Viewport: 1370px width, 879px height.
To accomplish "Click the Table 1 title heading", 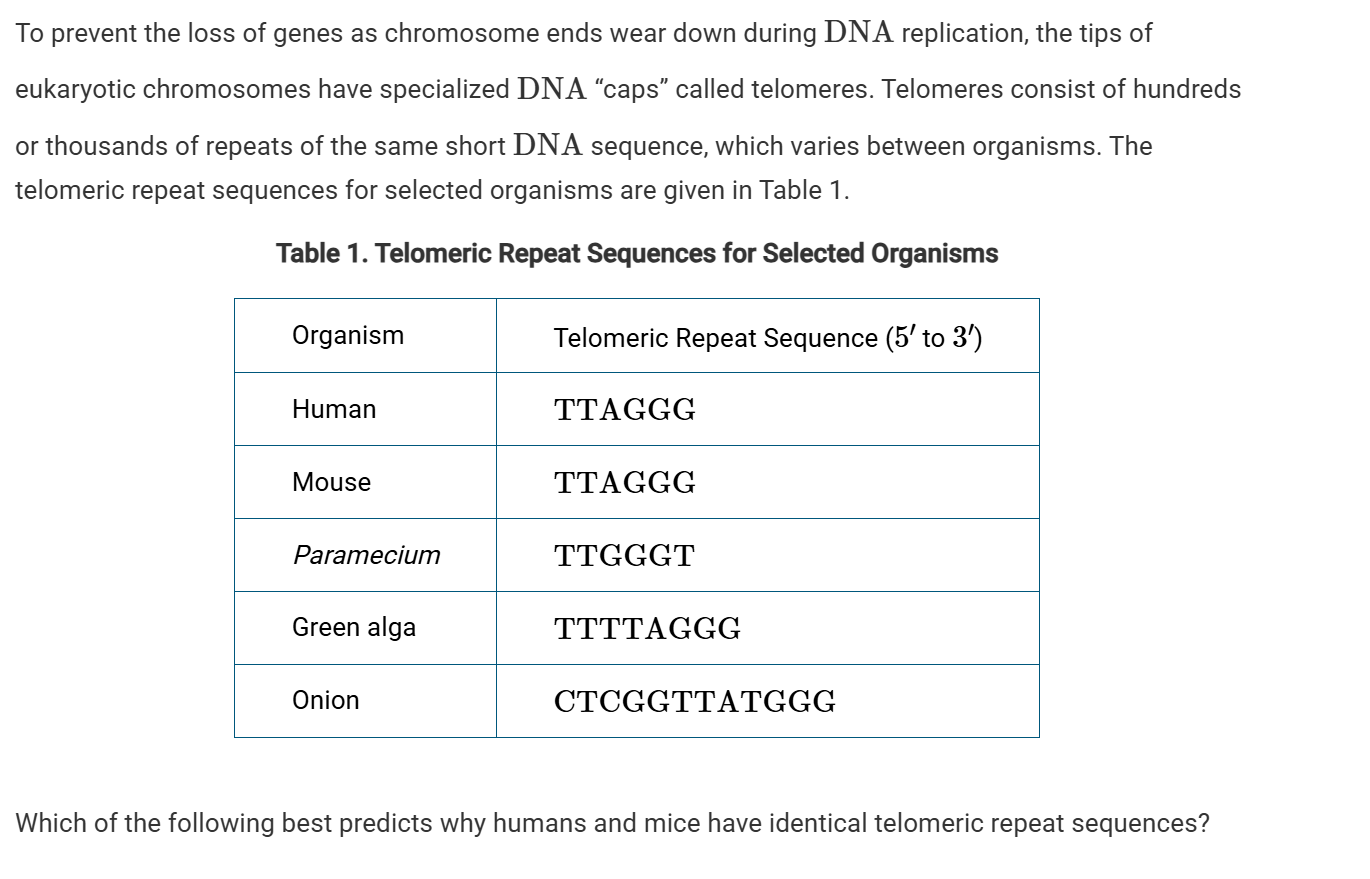I will tap(637, 254).
